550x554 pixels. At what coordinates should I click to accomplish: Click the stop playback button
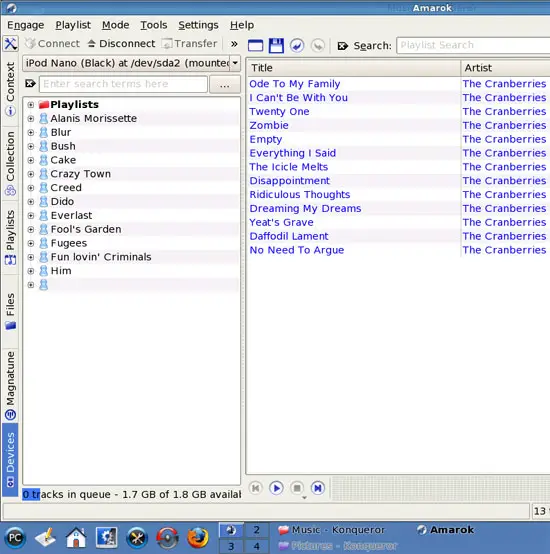pos(297,488)
